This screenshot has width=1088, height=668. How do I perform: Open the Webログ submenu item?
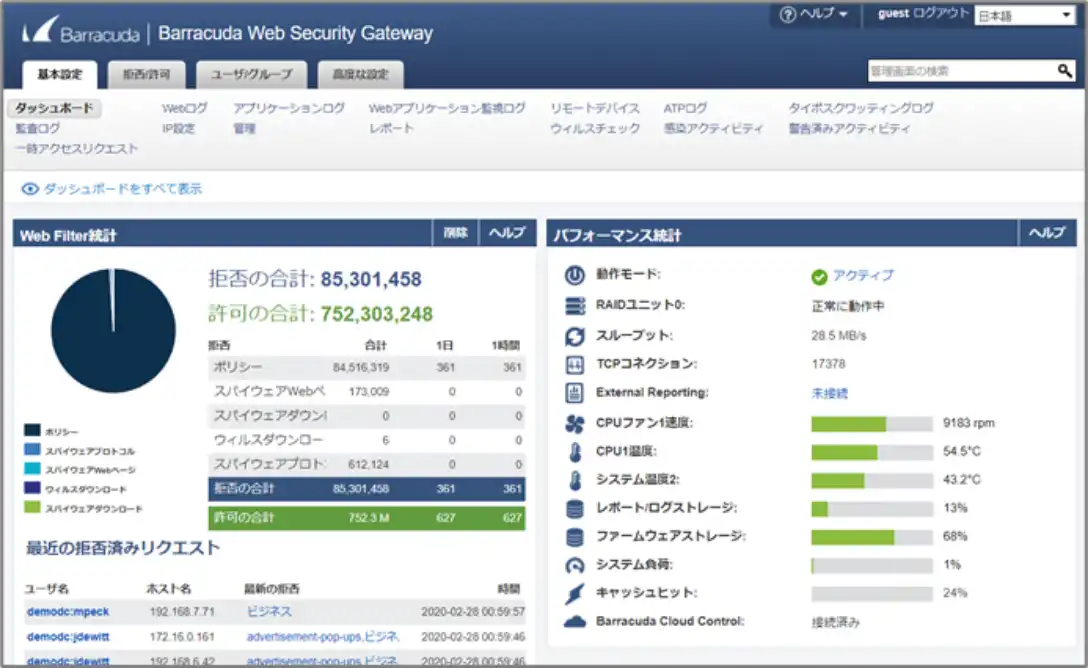click(185, 108)
